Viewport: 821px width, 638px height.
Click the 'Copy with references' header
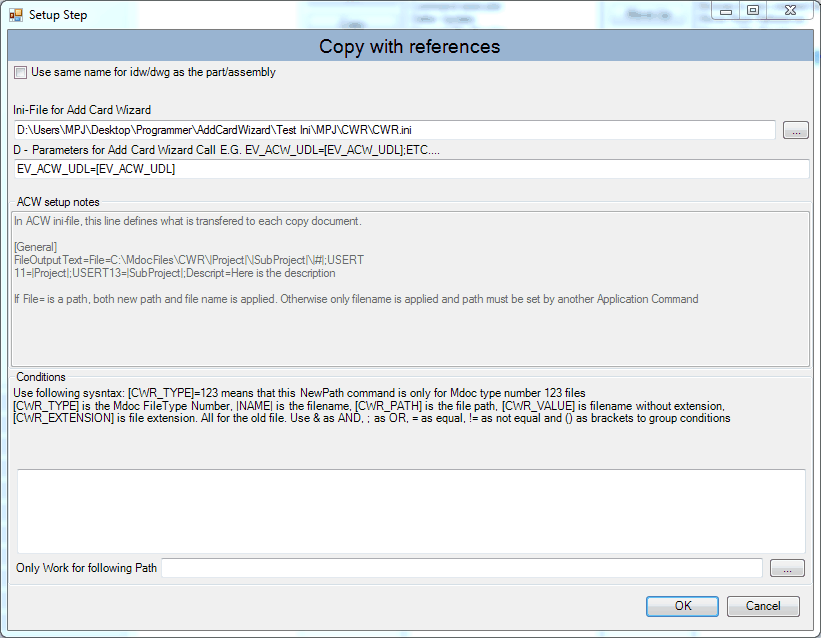click(410, 47)
